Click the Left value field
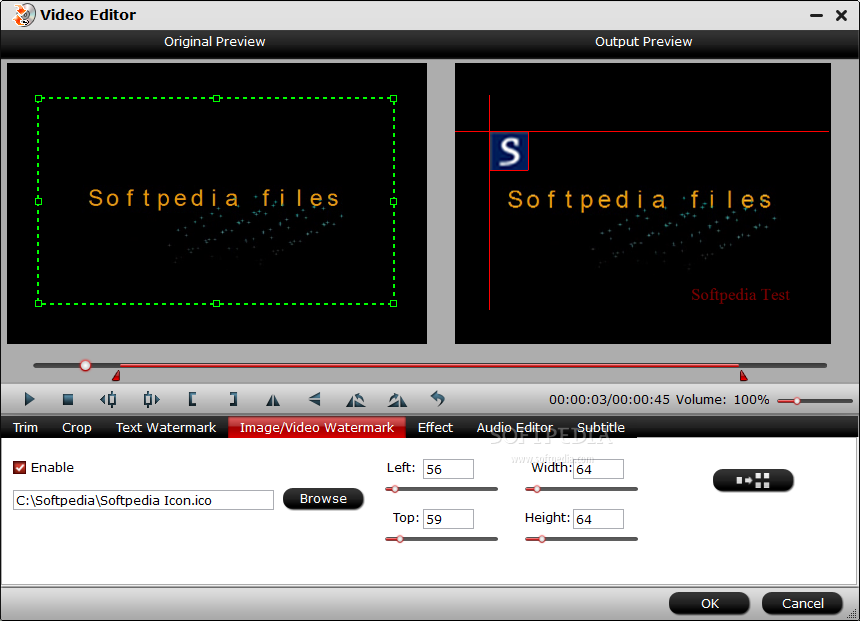The width and height of the screenshot is (860, 621). pos(448,469)
